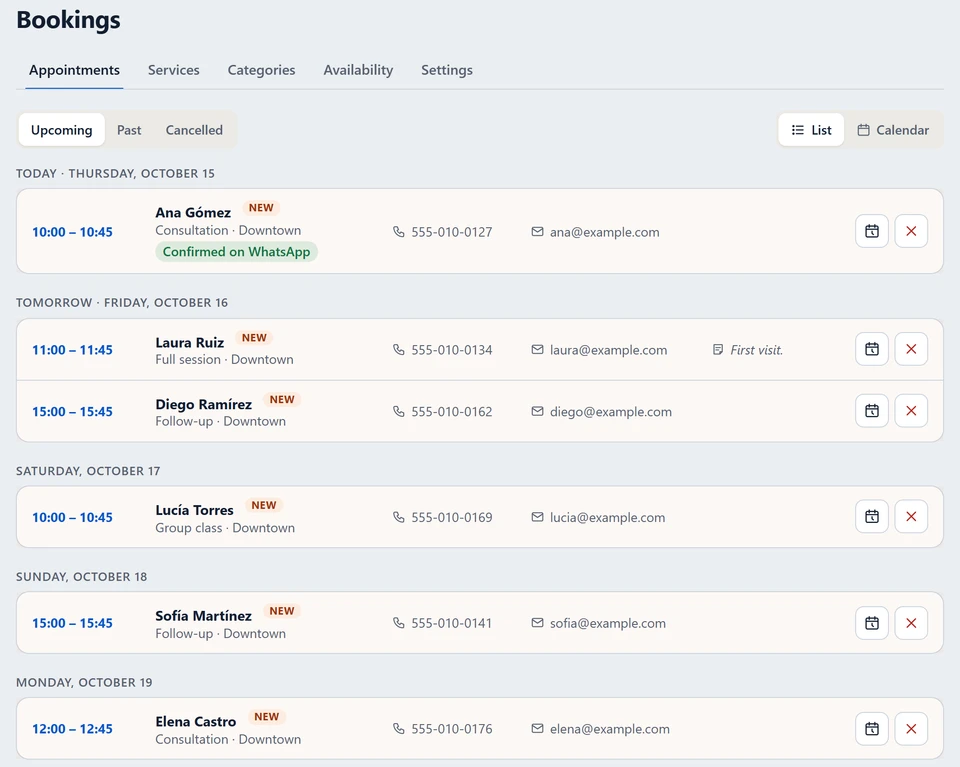Cancel Sofía Martínez's appointment with red X
The image size is (960, 767).
pyautogui.click(x=911, y=623)
